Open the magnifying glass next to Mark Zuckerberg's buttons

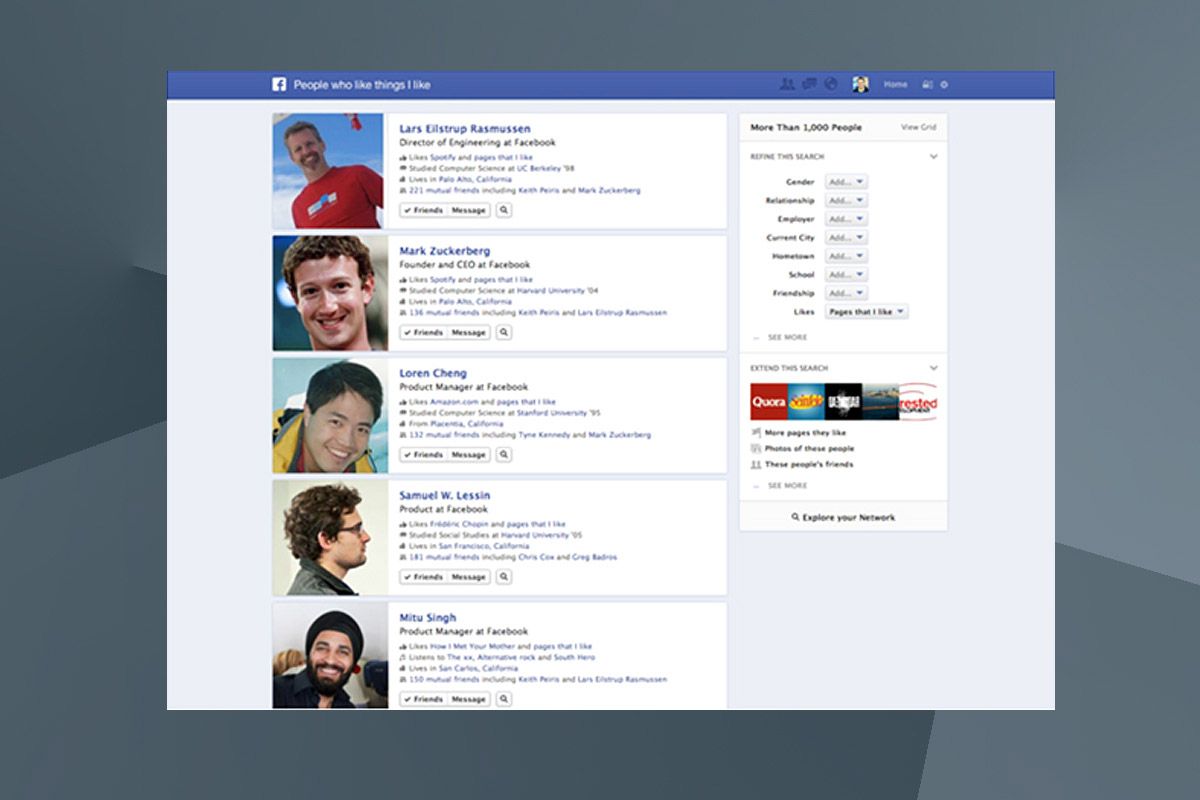(x=503, y=332)
